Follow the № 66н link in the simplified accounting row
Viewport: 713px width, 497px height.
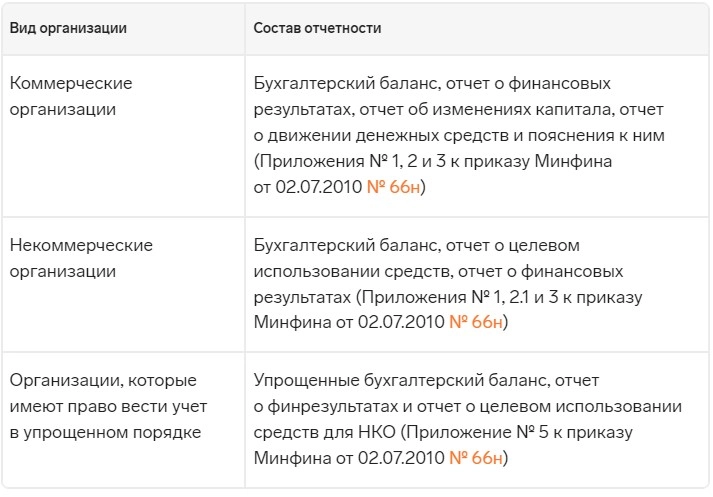(475, 459)
